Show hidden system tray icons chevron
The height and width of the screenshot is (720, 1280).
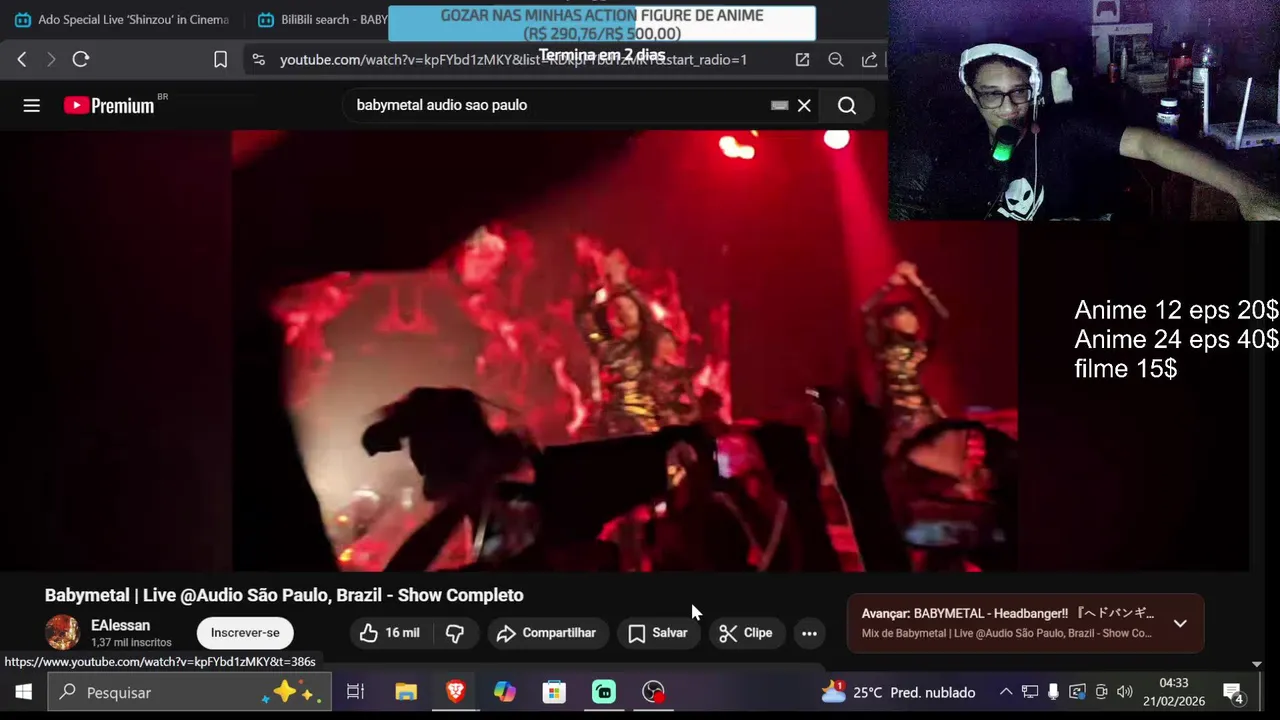pyautogui.click(x=1006, y=692)
